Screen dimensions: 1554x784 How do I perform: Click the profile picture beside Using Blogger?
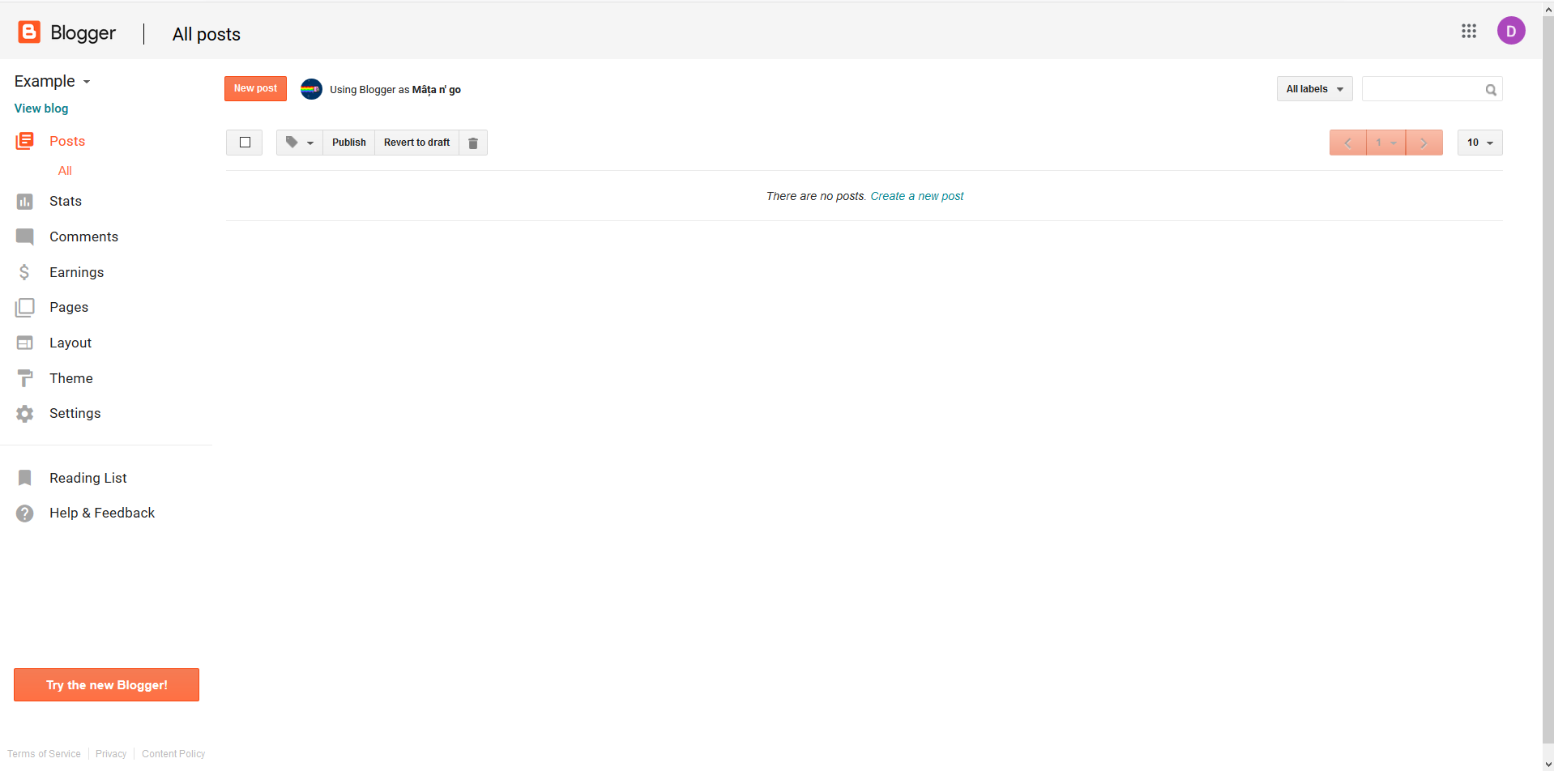click(311, 89)
